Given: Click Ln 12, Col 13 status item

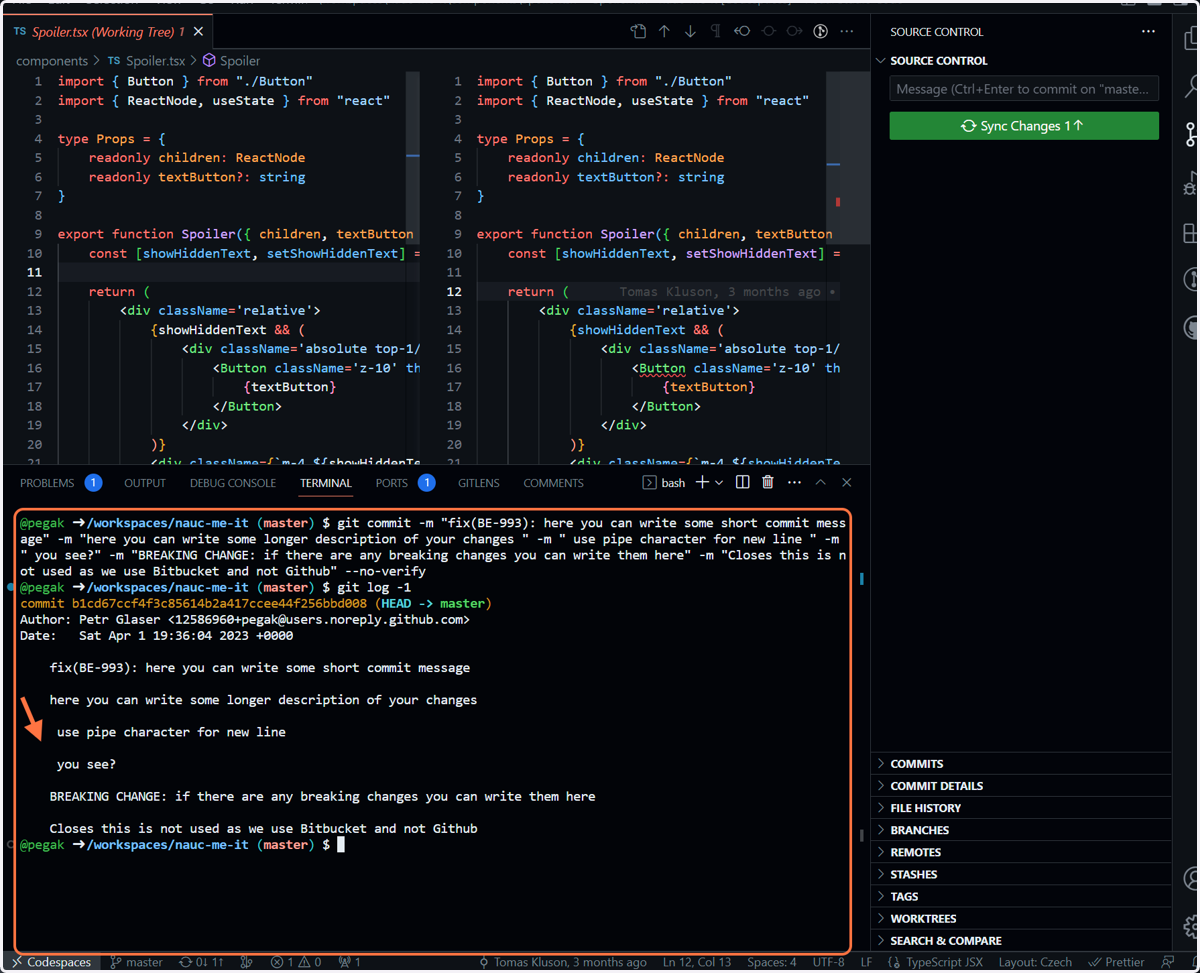Looking at the screenshot, I should [698, 963].
